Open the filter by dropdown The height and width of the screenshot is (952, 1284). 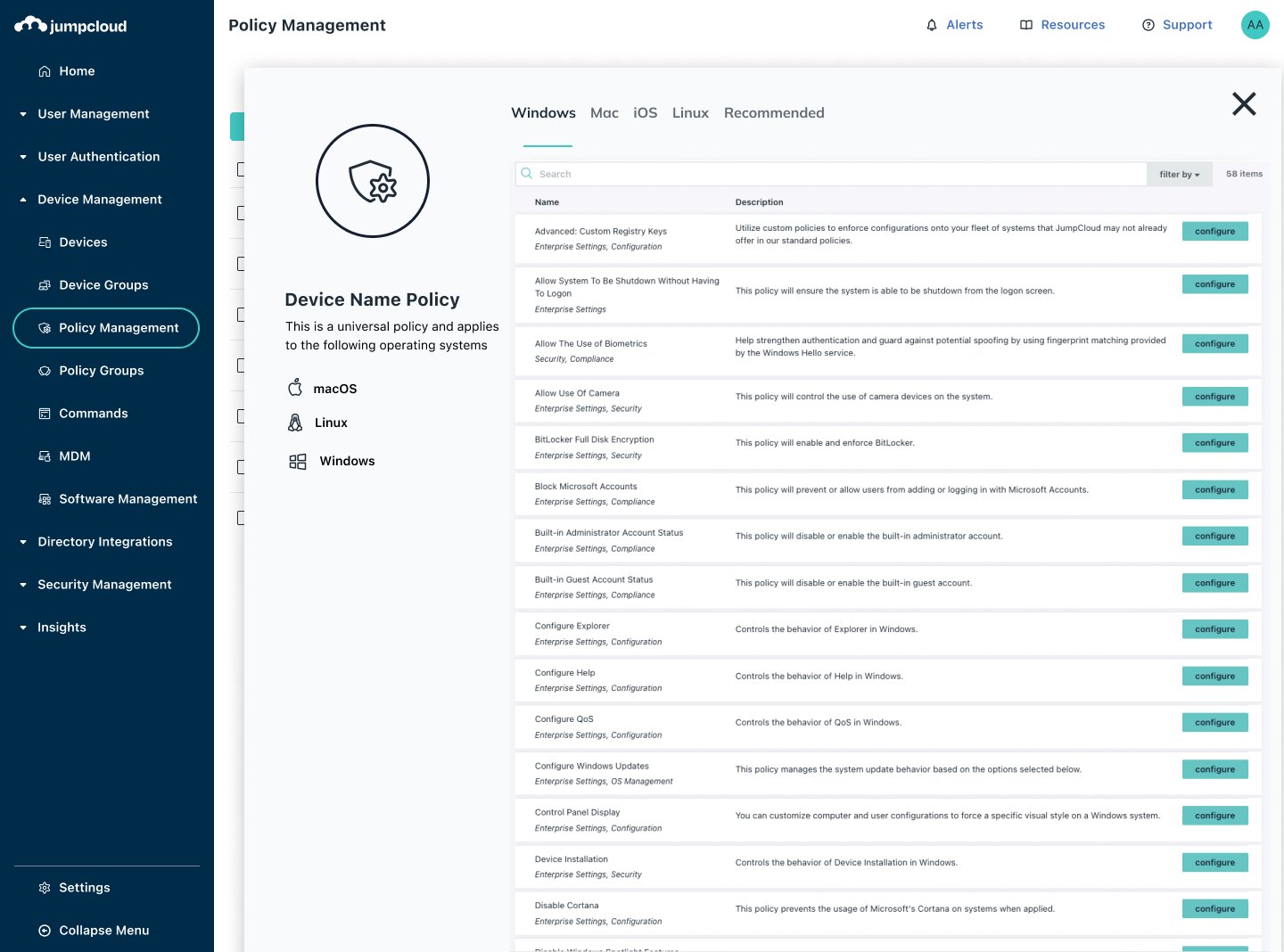tap(1179, 175)
